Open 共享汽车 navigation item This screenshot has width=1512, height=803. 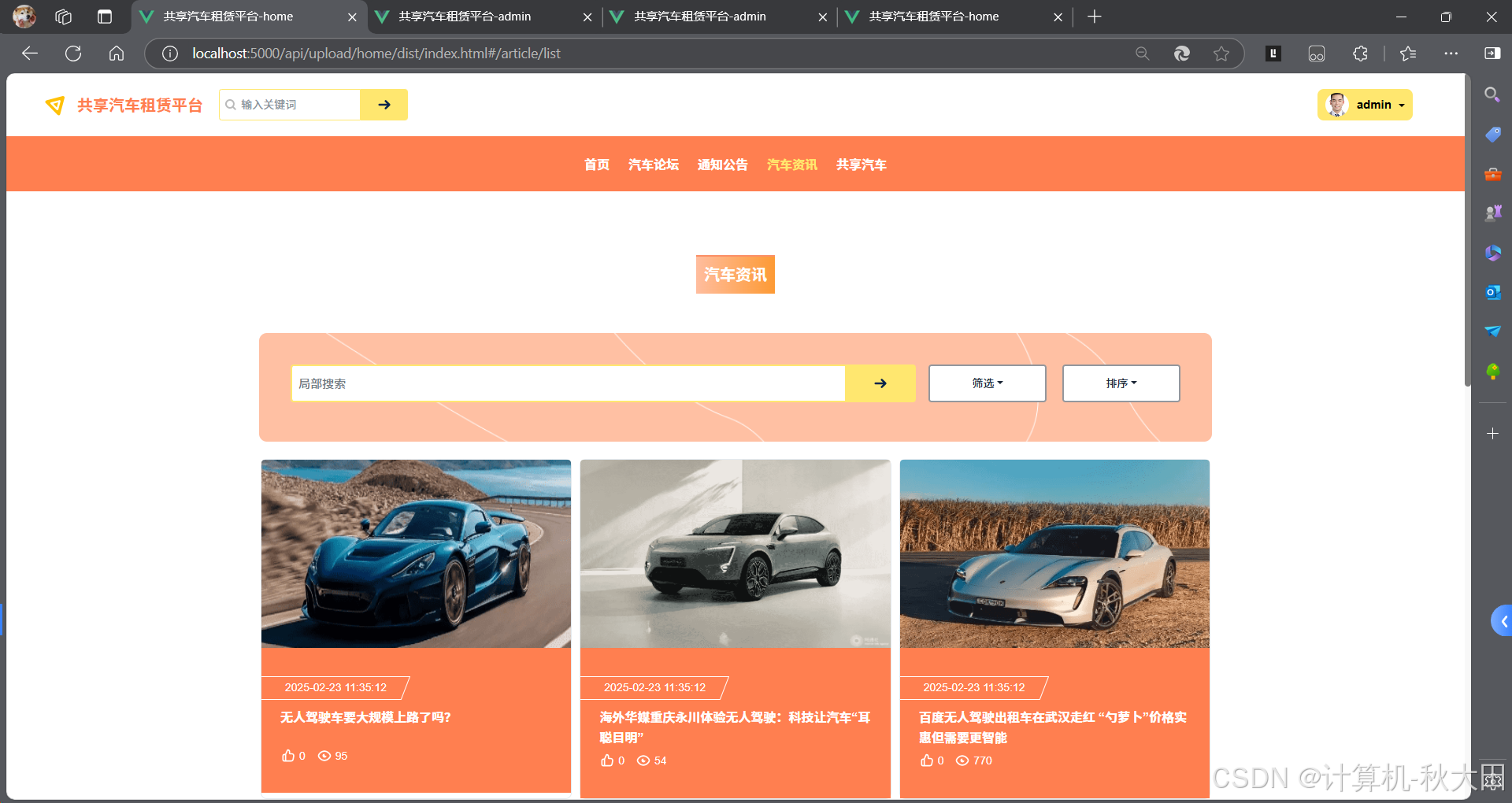(862, 165)
